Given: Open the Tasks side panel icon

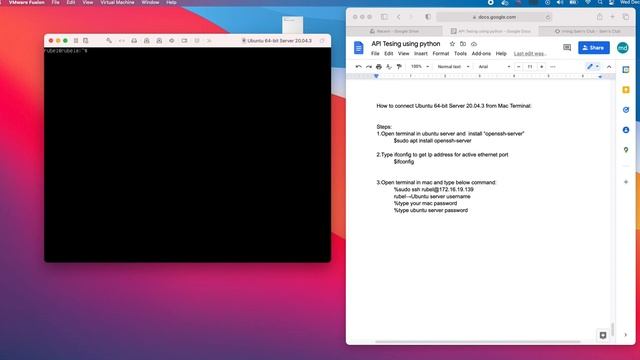Looking at the screenshot, I should (x=626, y=110).
